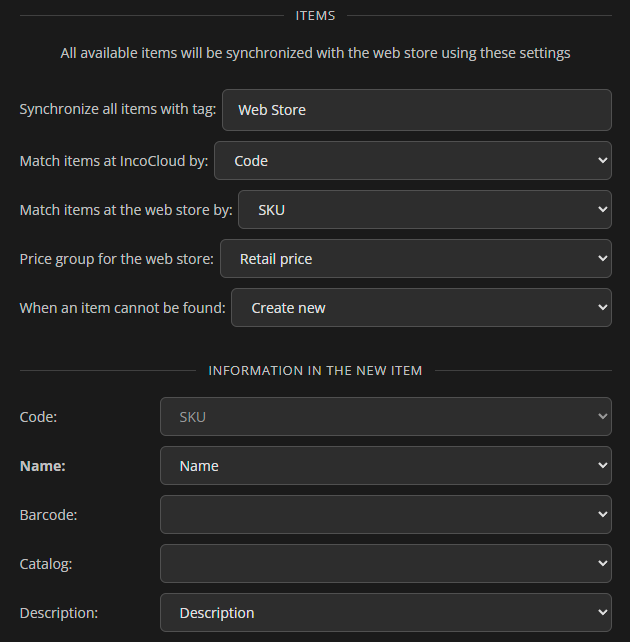
Task: Click the 'Synchronize all items with tag:' label
Action: point(118,109)
